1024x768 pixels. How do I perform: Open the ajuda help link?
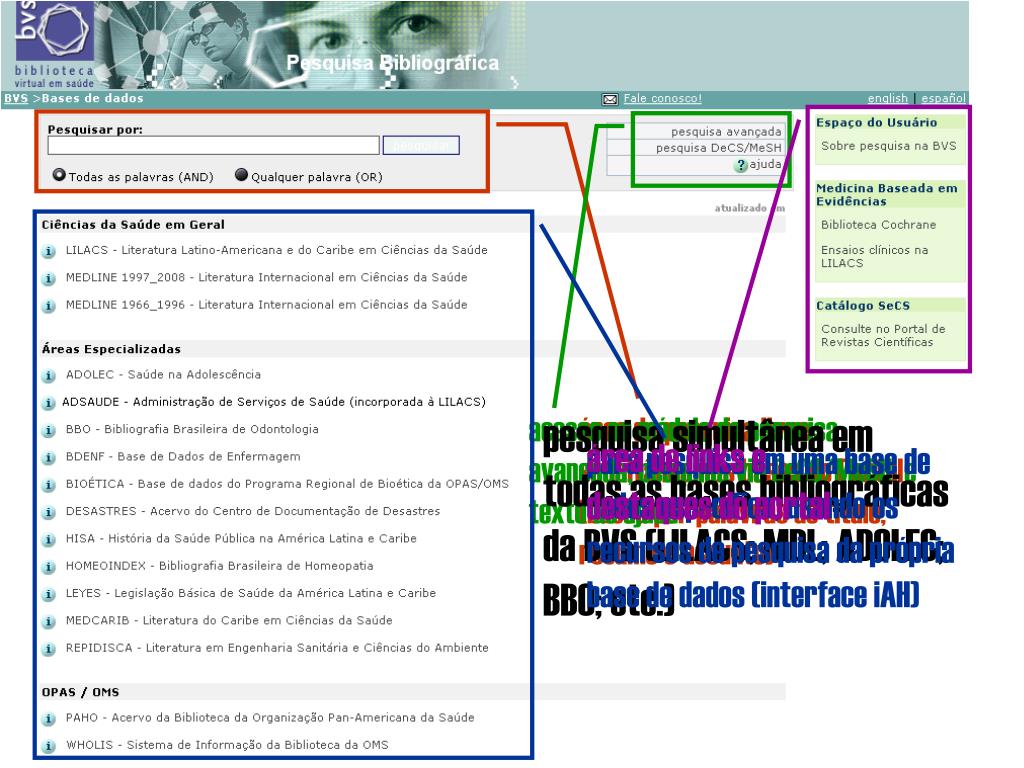pyautogui.click(x=765, y=165)
